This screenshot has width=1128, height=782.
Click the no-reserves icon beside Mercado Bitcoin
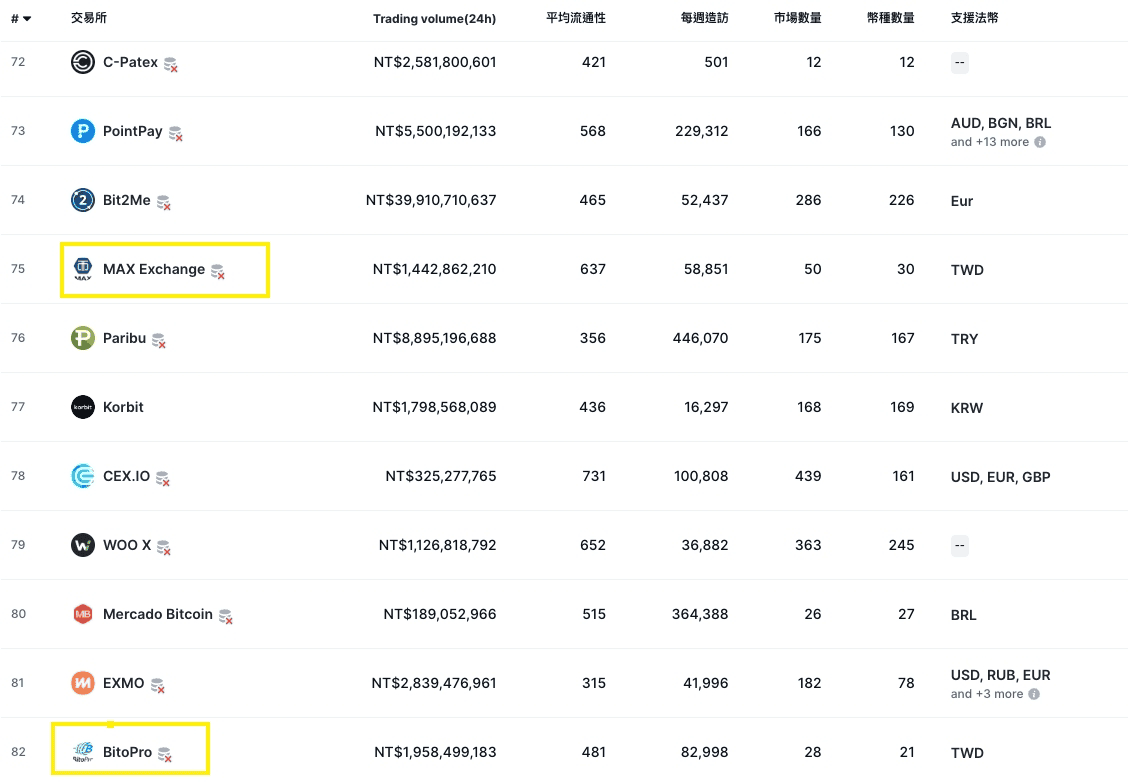tap(225, 617)
